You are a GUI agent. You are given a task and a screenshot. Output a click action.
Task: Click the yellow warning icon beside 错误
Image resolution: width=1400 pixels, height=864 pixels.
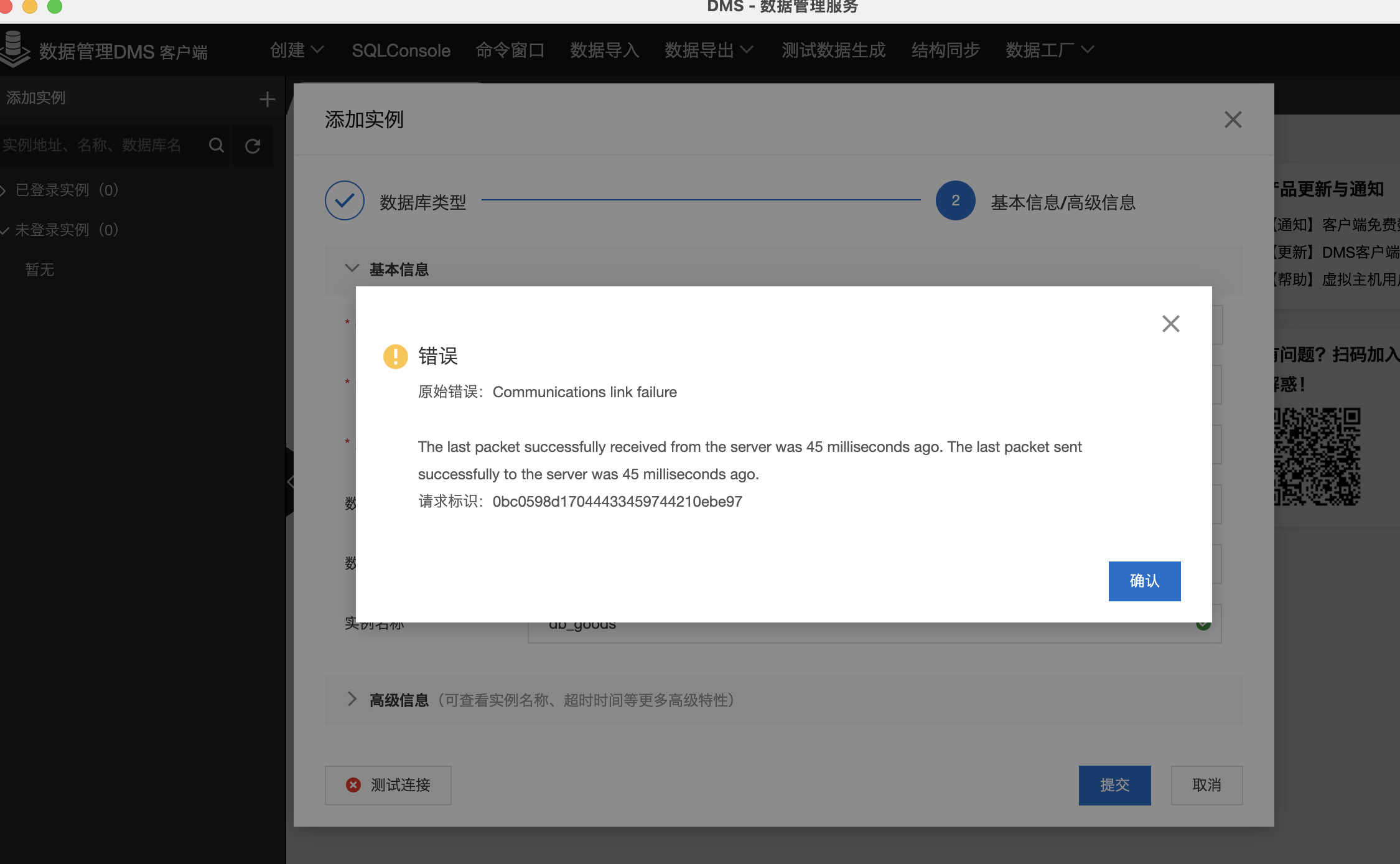[x=395, y=357]
